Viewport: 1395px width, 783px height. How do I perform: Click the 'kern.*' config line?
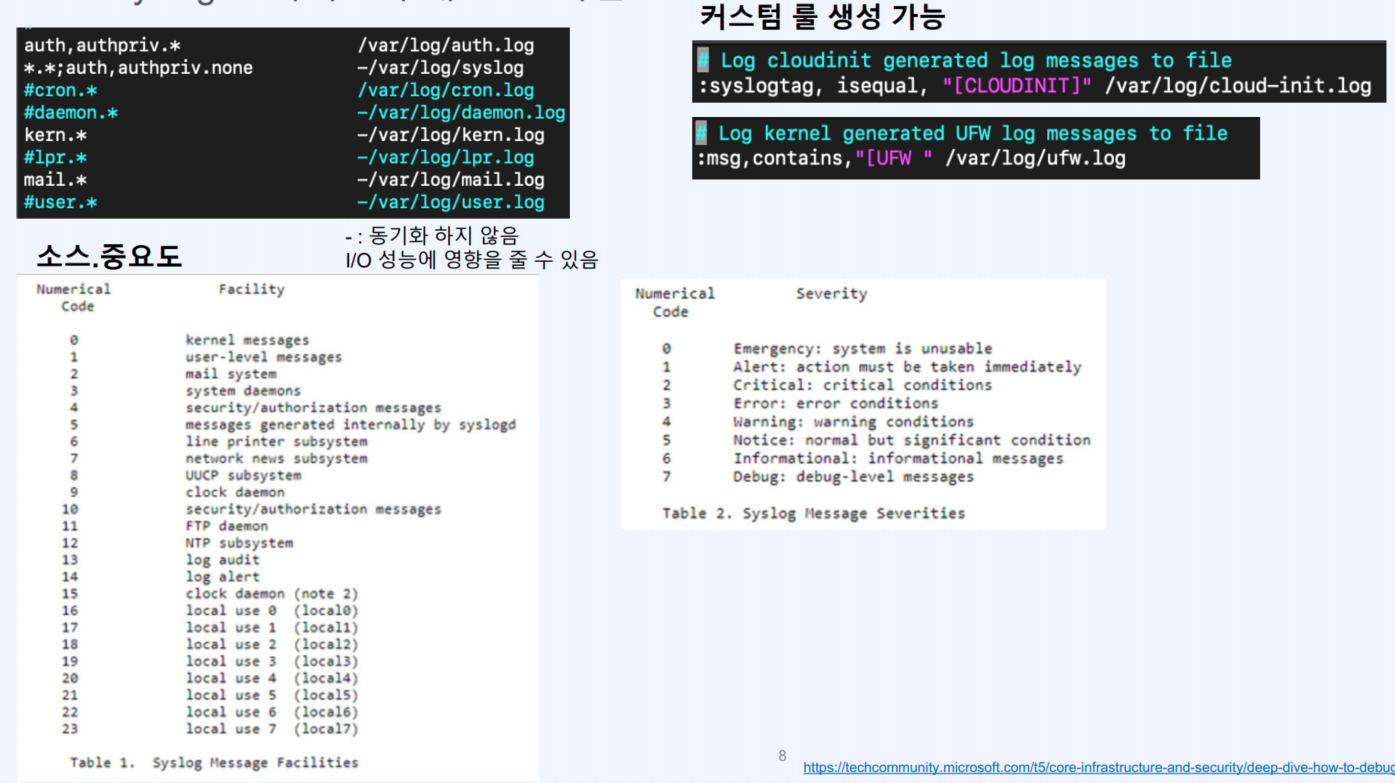(56, 135)
